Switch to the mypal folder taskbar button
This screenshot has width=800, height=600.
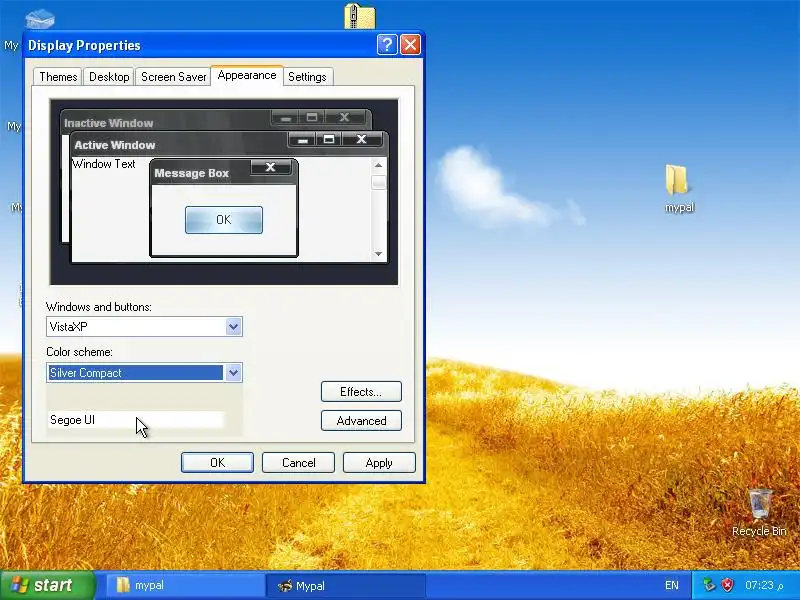pyautogui.click(x=185, y=585)
